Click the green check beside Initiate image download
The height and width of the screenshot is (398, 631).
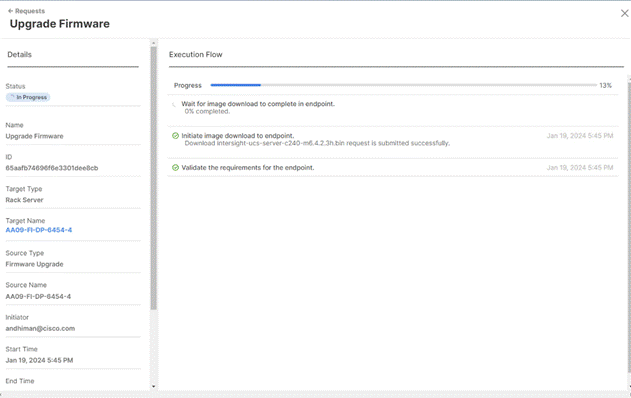click(175, 136)
